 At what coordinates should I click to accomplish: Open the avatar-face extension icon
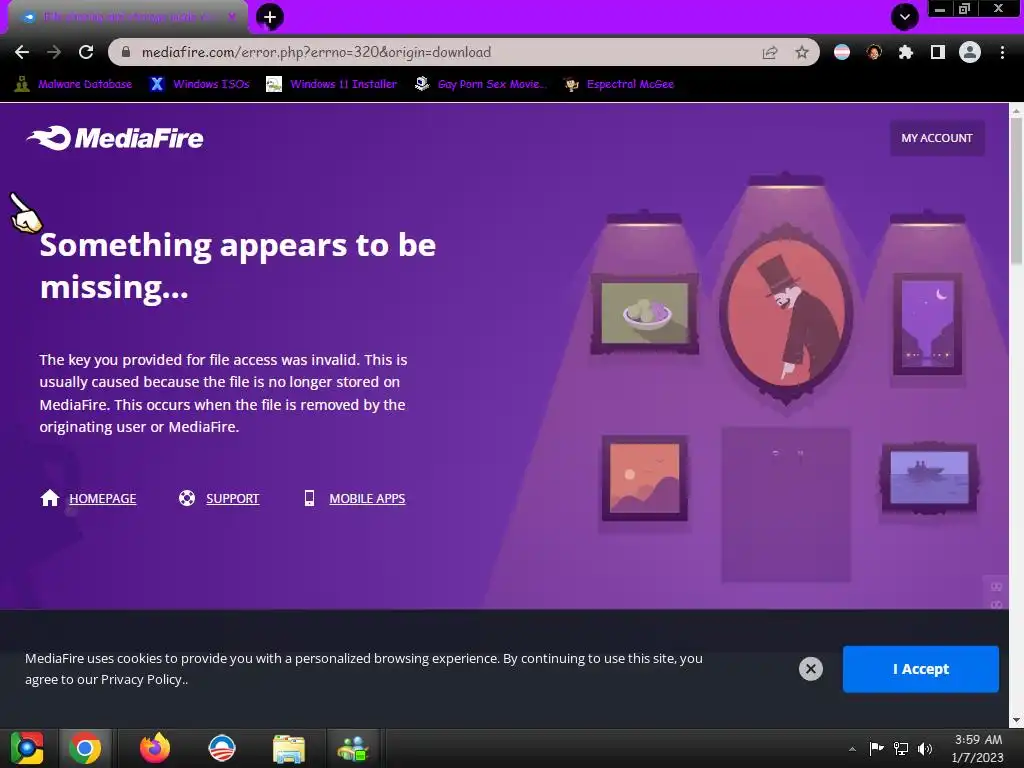point(874,52)
